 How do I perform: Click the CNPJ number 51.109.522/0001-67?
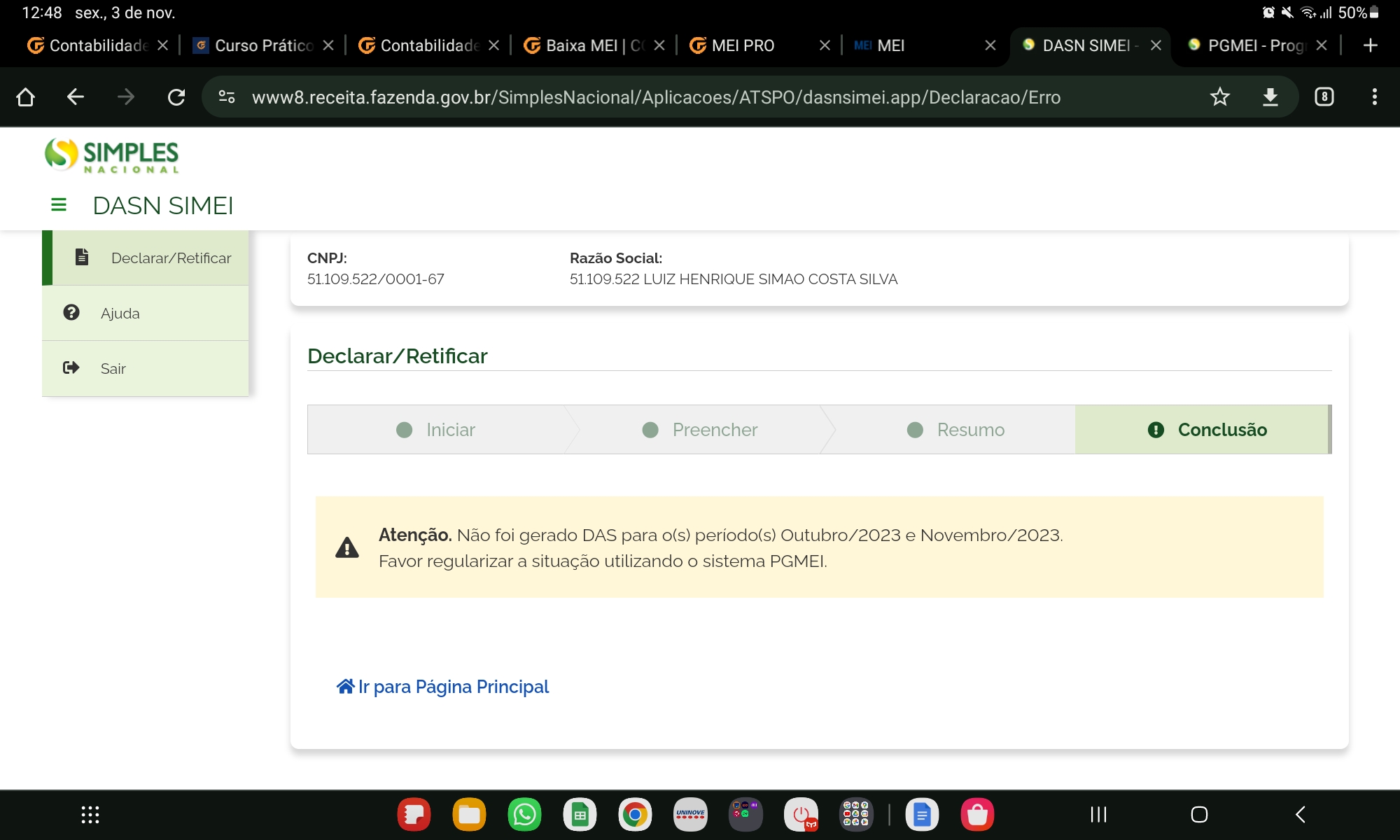pos(376,279)
